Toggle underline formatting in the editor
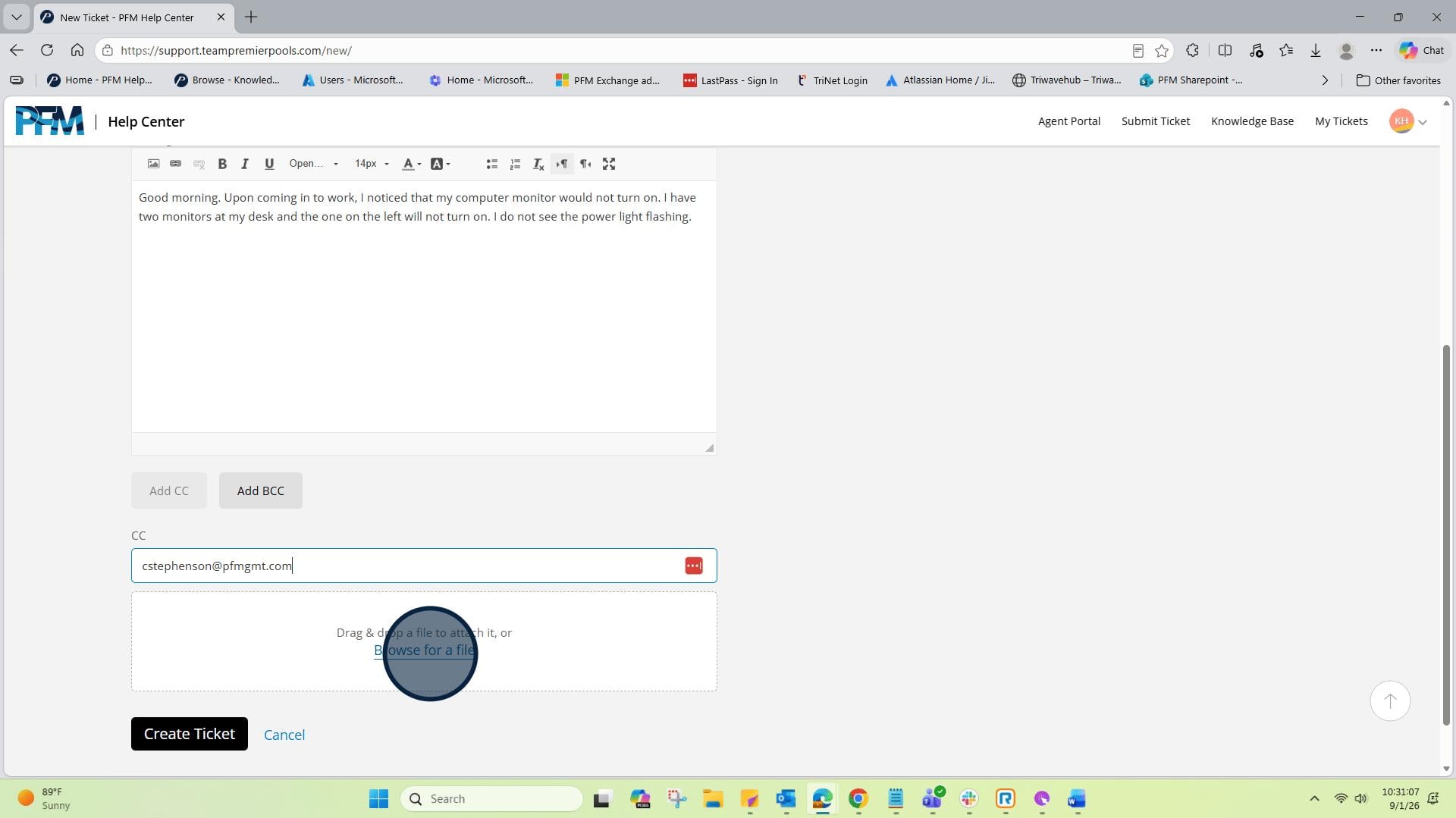1456x818 pixels. coord(268,164)
